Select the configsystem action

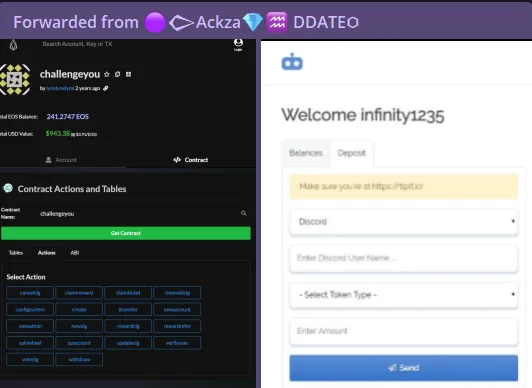tap(30, 309)
